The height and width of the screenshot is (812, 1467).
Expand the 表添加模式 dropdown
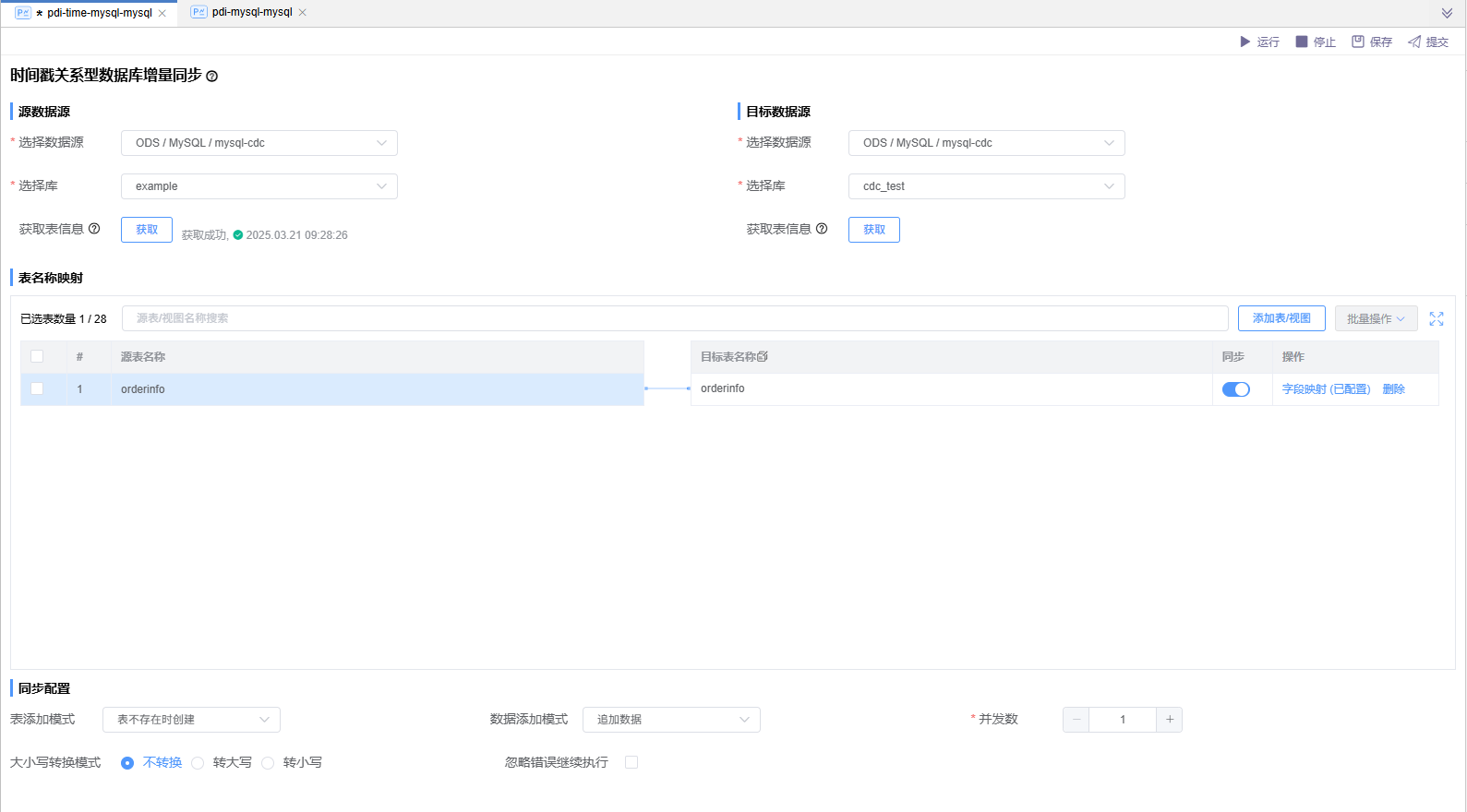tap(191, 720)
